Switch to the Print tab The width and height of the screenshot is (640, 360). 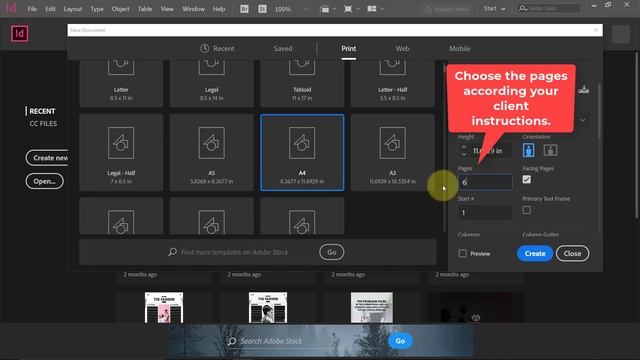coord(349,49)
